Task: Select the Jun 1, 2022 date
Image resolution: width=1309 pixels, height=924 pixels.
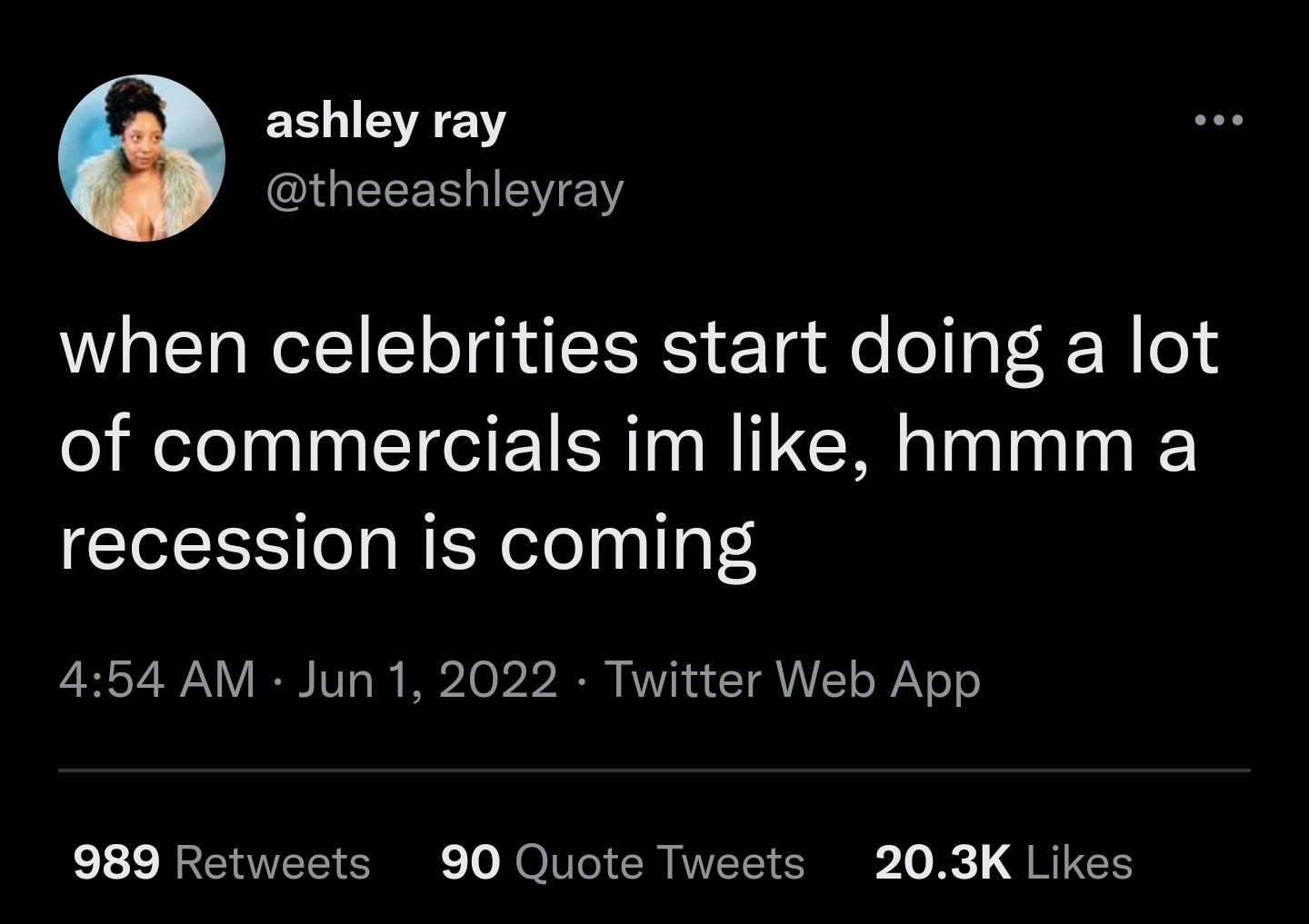Action: coord(426,679)
